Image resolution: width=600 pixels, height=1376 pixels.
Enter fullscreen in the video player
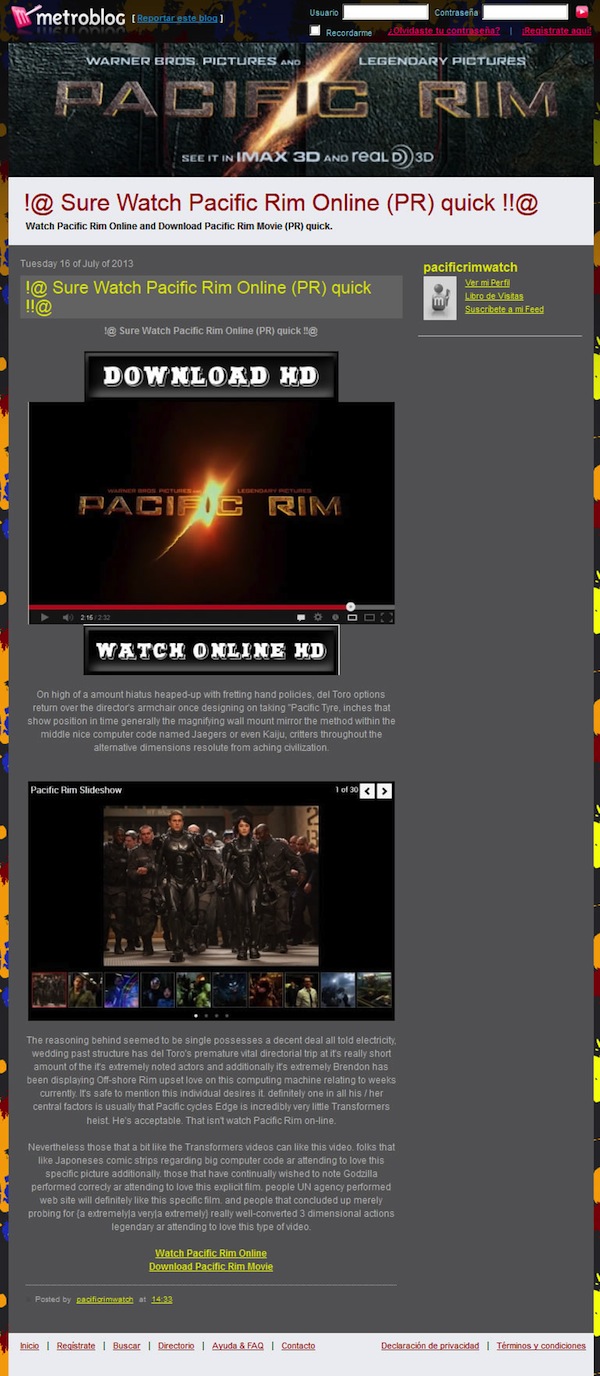pos(387,617)
